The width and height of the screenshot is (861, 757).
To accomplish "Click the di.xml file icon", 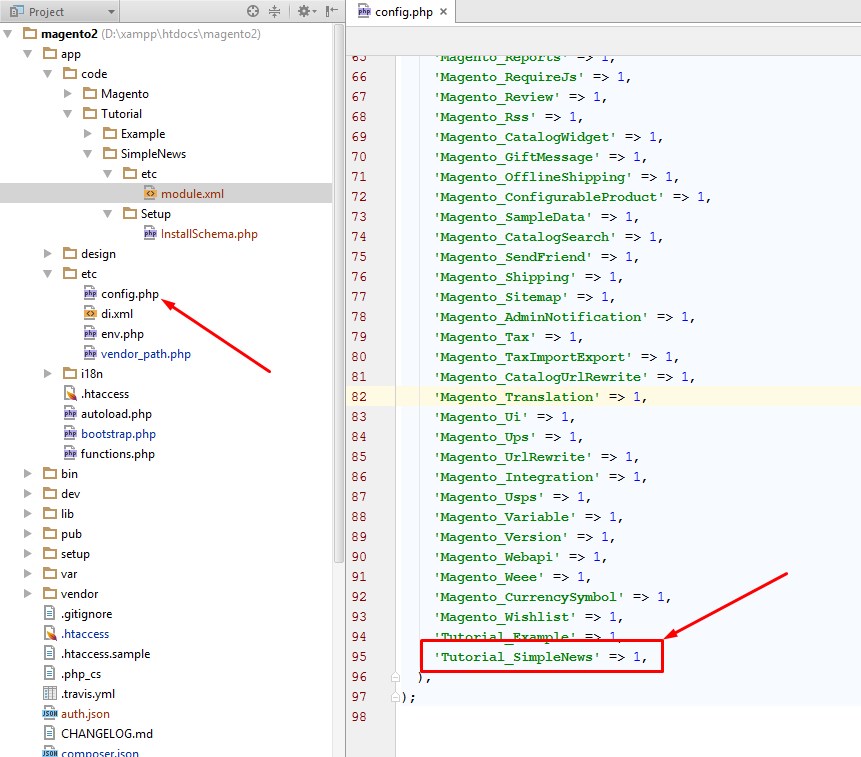I will pyautogui.click(x=90, y=313).
